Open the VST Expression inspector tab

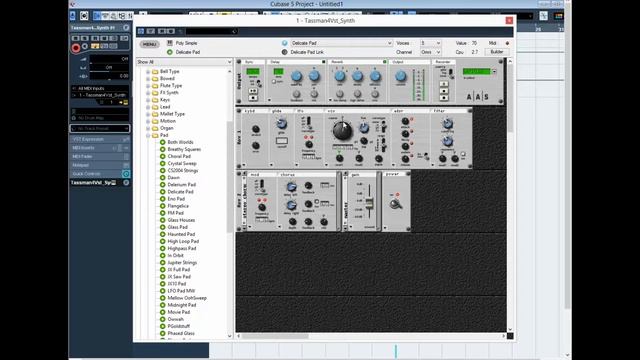click(x=100, y=139)
